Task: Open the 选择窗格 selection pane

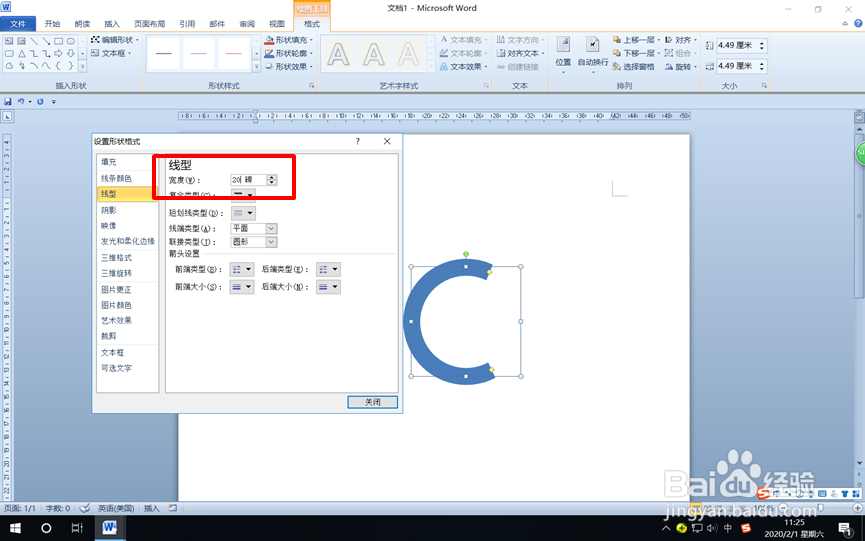Action: click(634, 66)
